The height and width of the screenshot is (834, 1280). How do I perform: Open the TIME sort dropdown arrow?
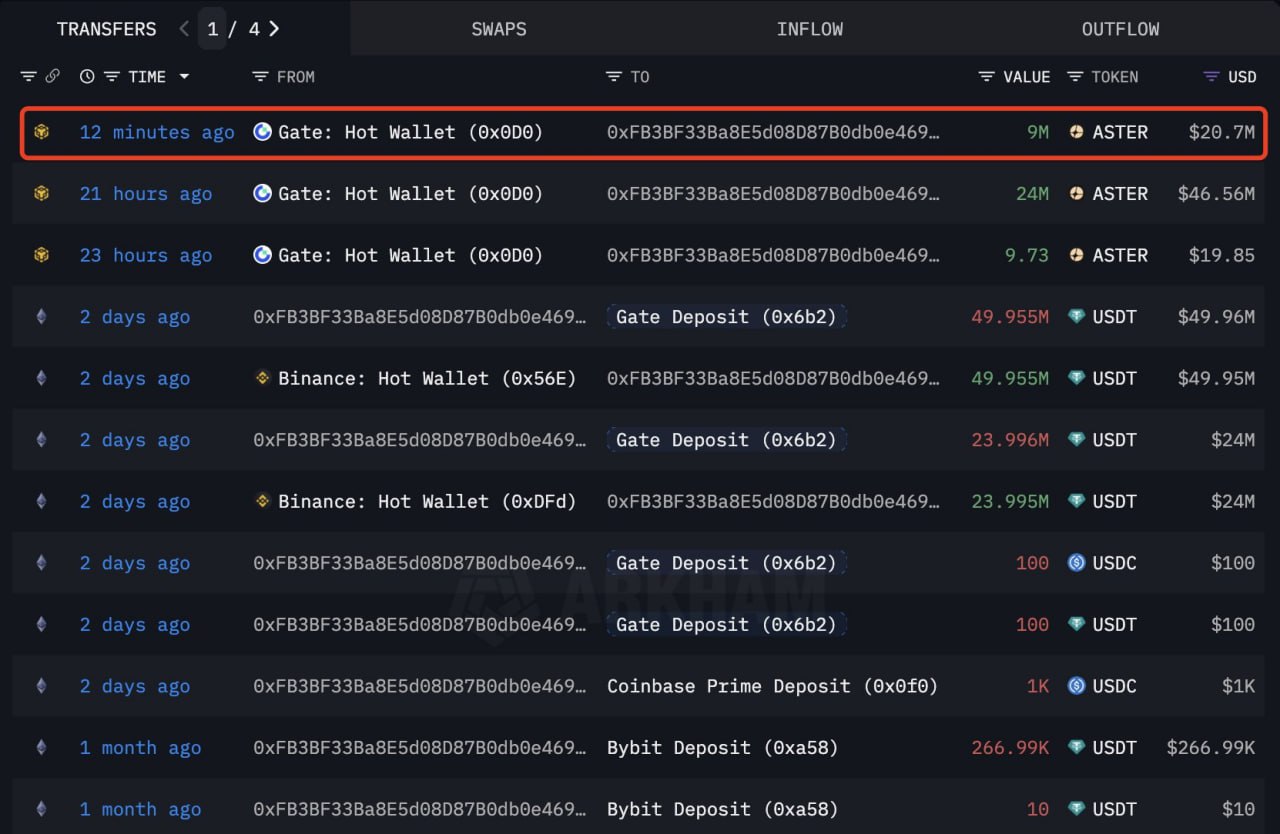point(184,77)
